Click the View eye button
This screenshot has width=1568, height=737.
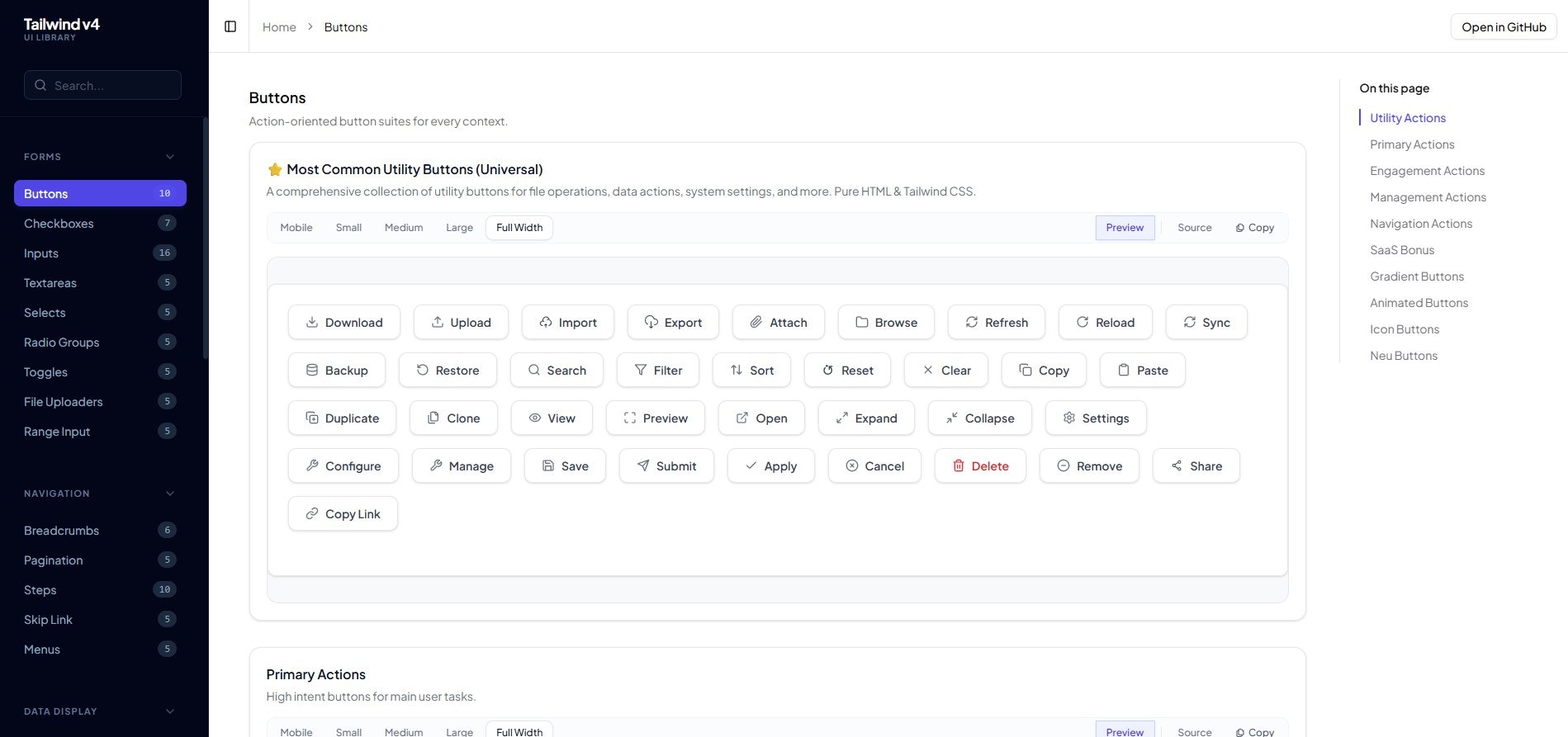pos(552,418)
